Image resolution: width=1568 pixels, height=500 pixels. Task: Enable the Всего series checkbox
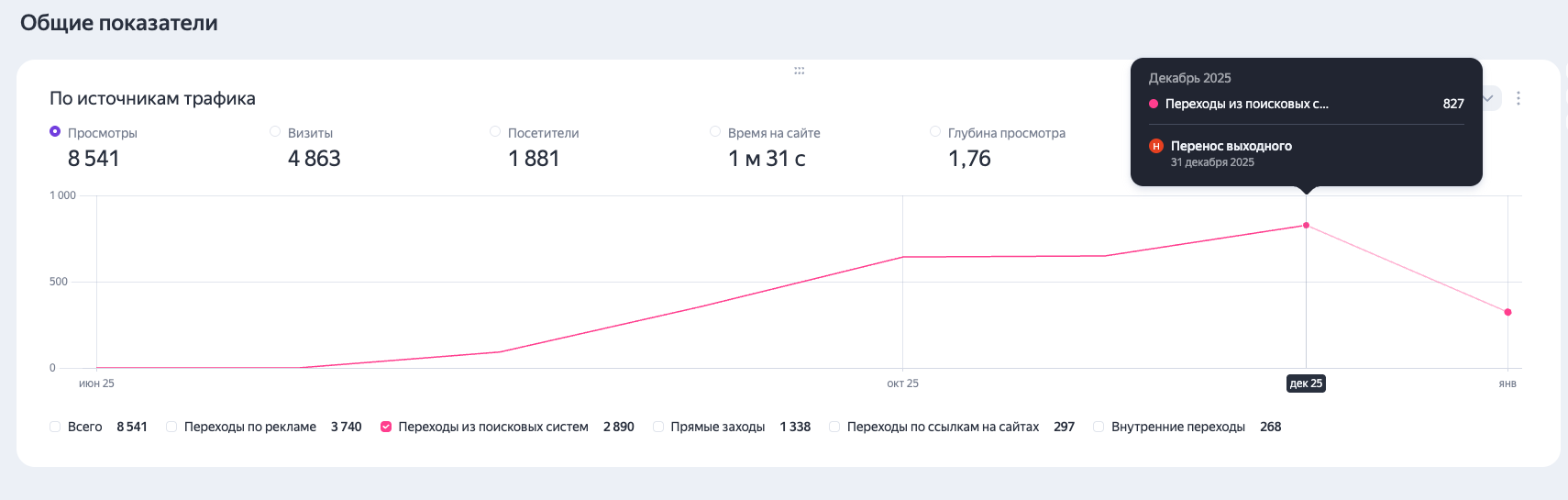55,427
